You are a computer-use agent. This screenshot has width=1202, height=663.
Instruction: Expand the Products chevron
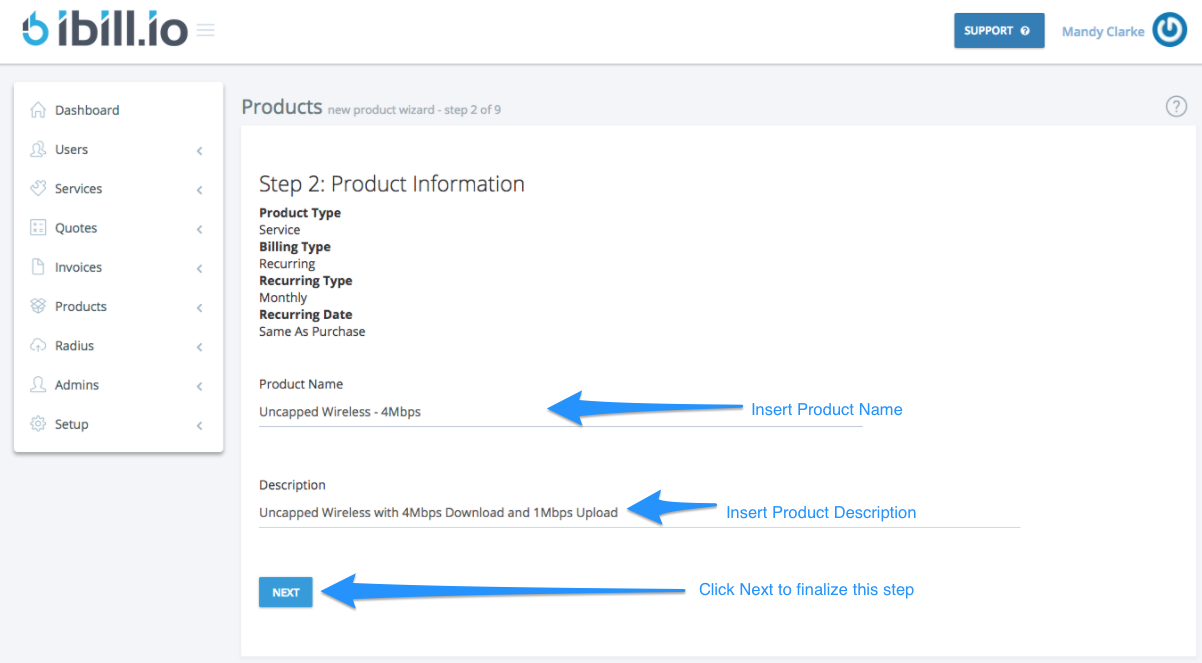[x=200, y=308]
